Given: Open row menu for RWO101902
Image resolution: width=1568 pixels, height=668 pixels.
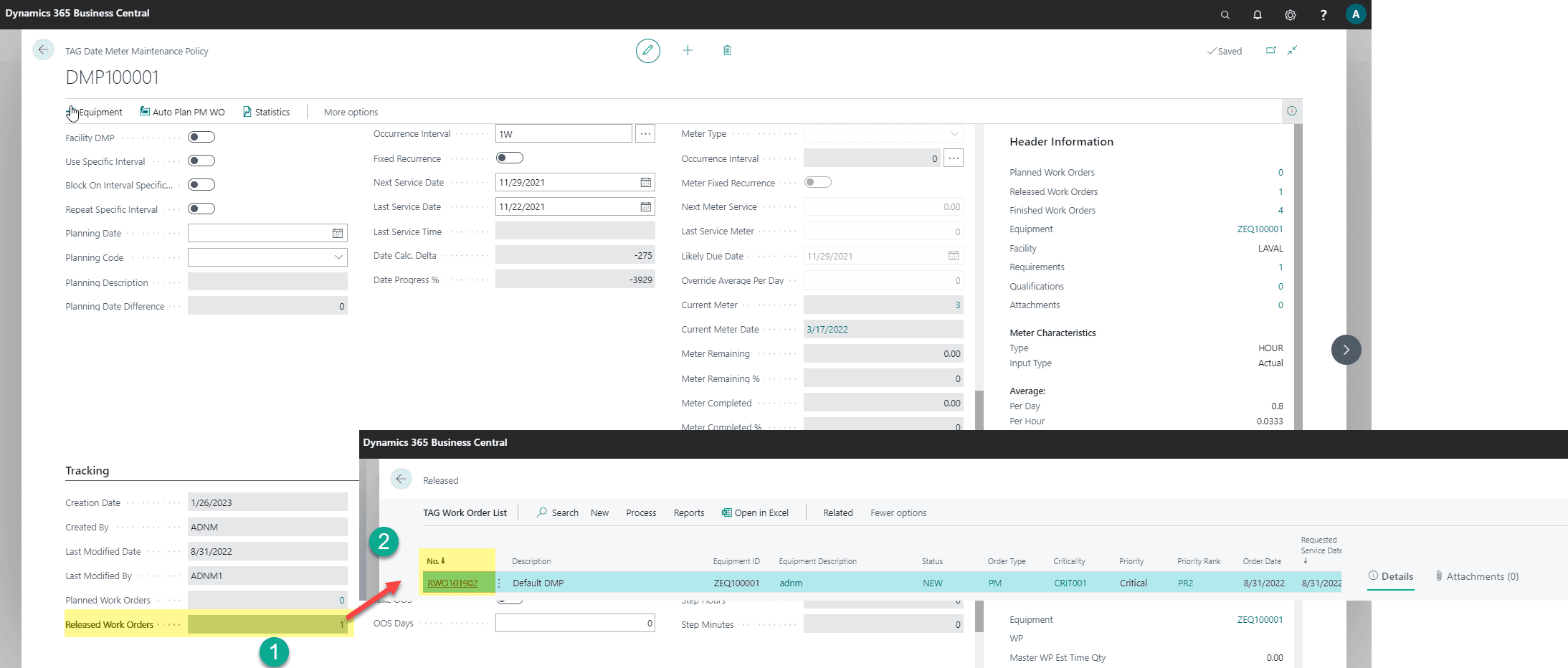Looking at the screenshot, I should [x=500, y=583].
